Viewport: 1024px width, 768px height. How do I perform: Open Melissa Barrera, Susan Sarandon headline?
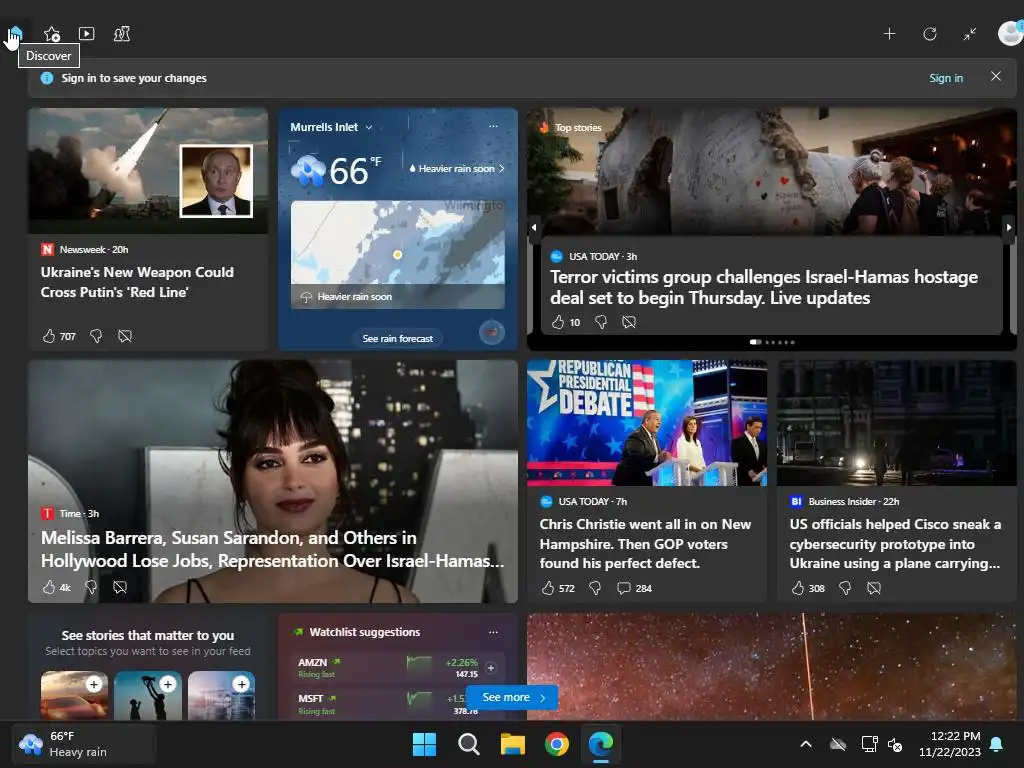point(272,549)
